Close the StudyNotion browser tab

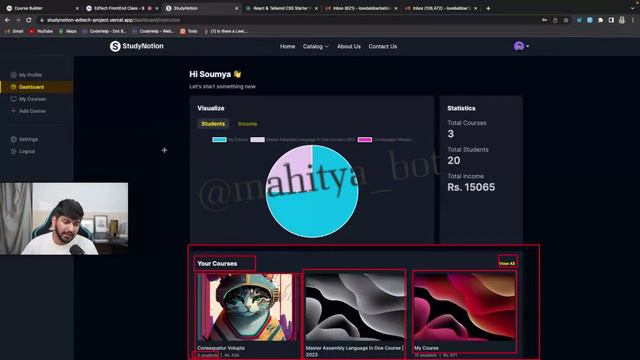point(236,8)
